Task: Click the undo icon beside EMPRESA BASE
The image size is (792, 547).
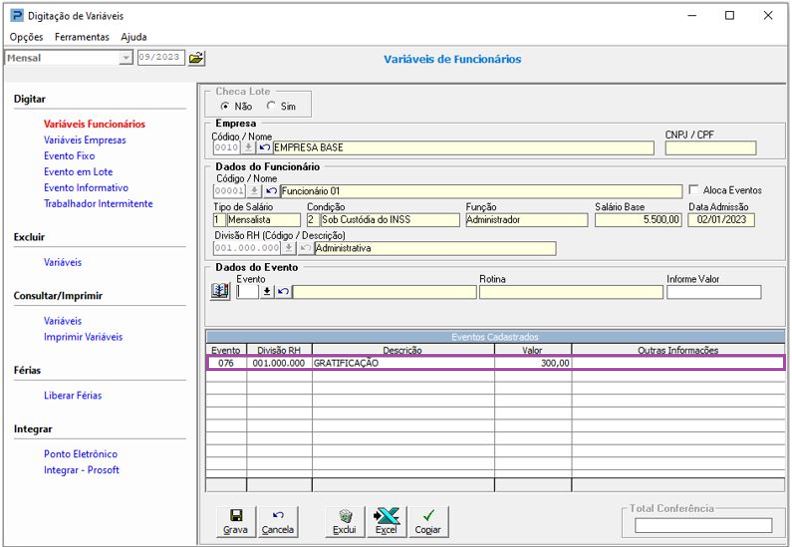Action: [x=264, y=147]
